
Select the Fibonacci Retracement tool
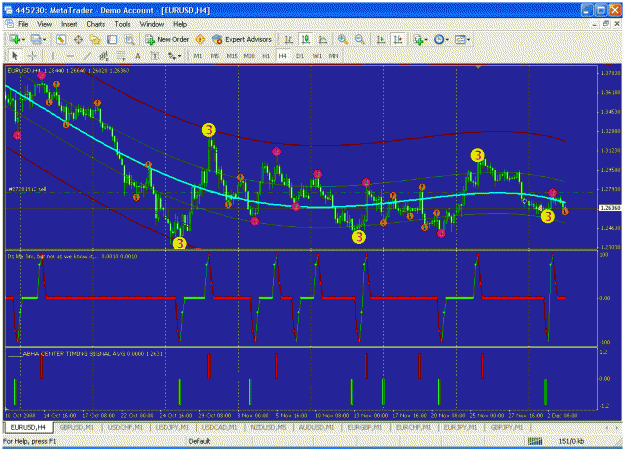[121, 56]
